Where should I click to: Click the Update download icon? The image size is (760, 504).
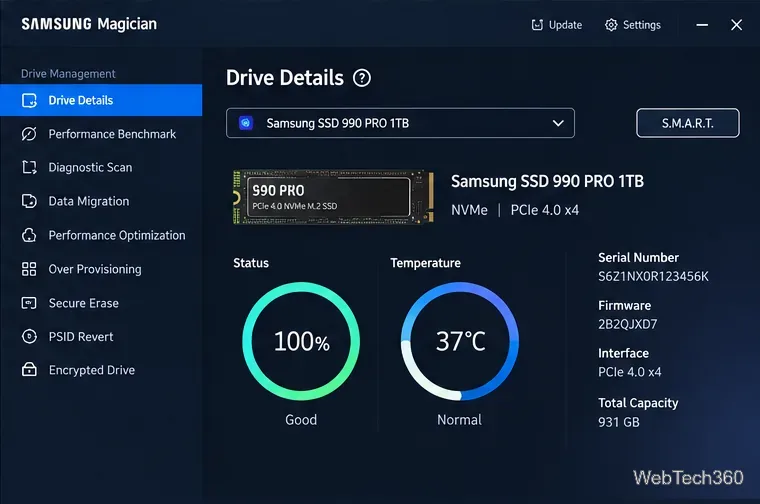(537, 25)
